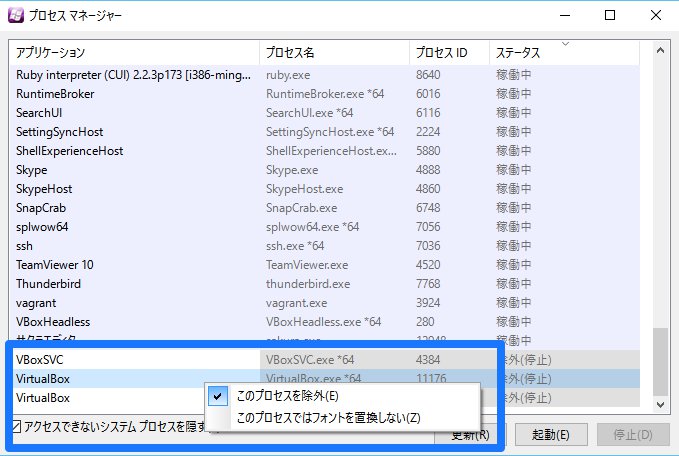Viewport: 679px width, 456px height.
Task: Select 'このプロセスではフォントを置換しない(Z)' menu entry
Action: [x=342, y=418]
